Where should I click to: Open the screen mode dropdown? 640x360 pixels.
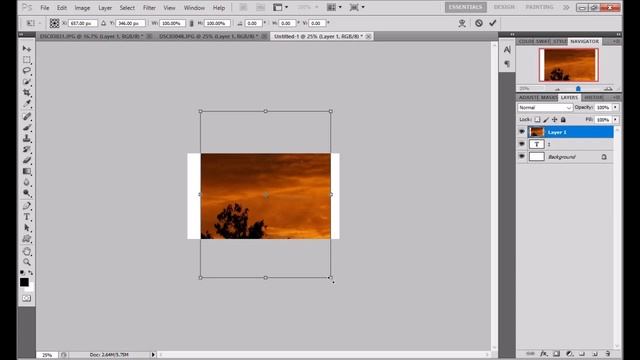(x=357, y=7)
